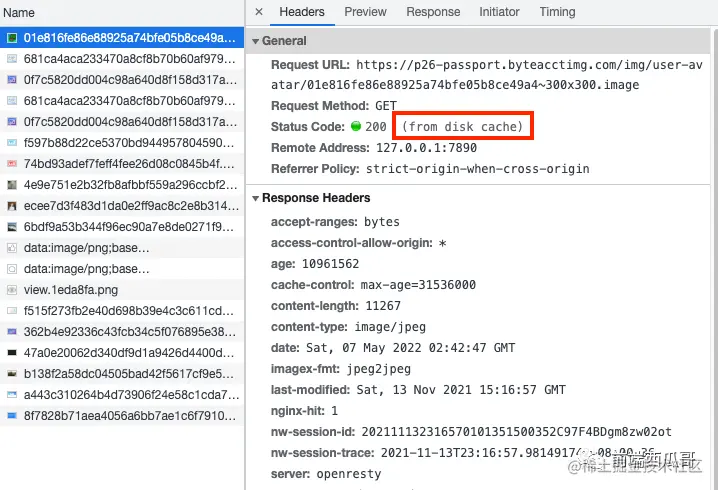
Task: Select request 362b4e92336c43fcb34c5f076895e38
Action: (x=122, y=332)
